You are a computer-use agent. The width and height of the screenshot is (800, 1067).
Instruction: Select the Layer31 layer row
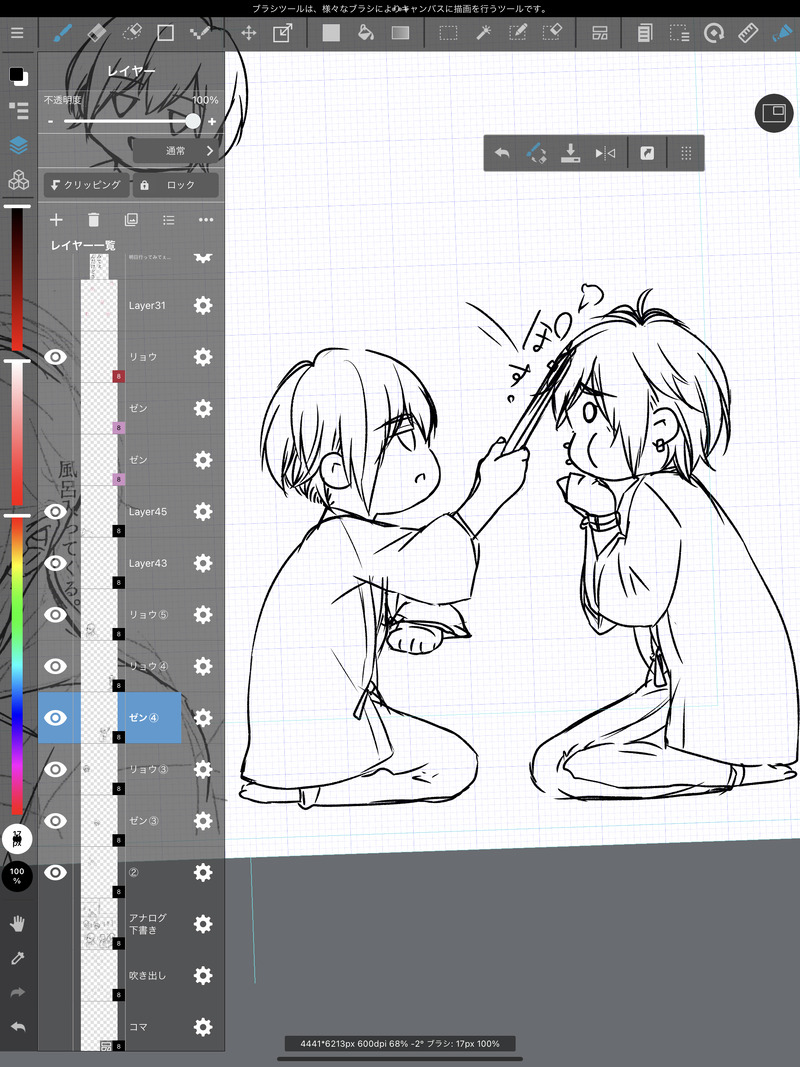[131, 306]
